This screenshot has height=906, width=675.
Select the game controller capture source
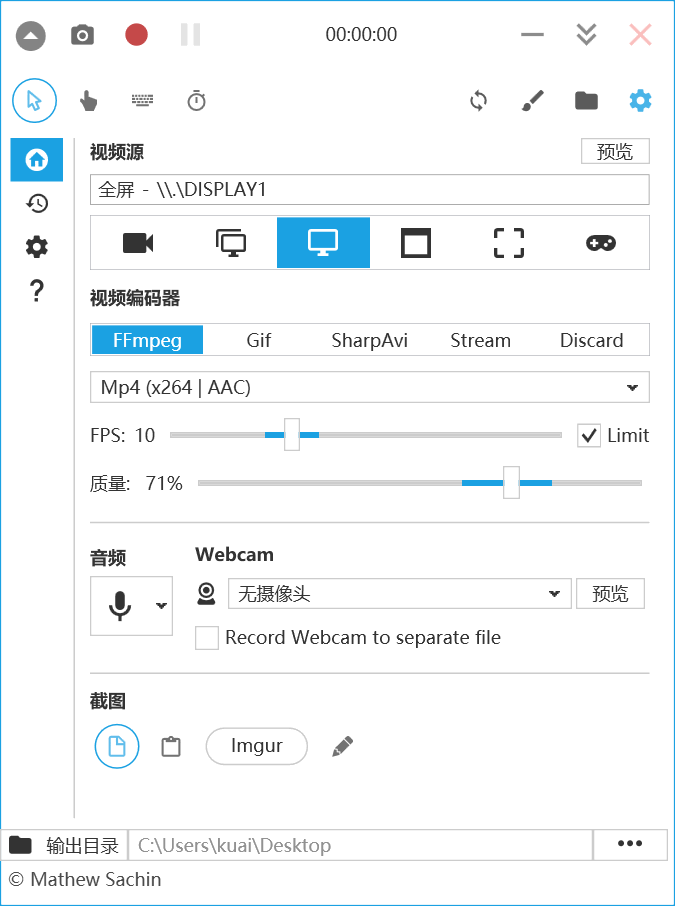coord(601,243)
